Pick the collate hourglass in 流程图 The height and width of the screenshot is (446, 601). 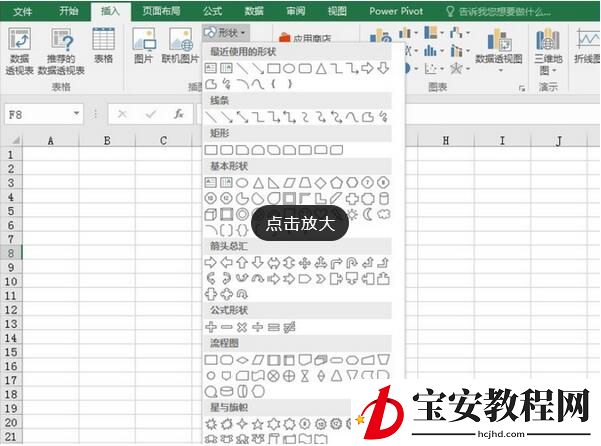tap(304, 375)
